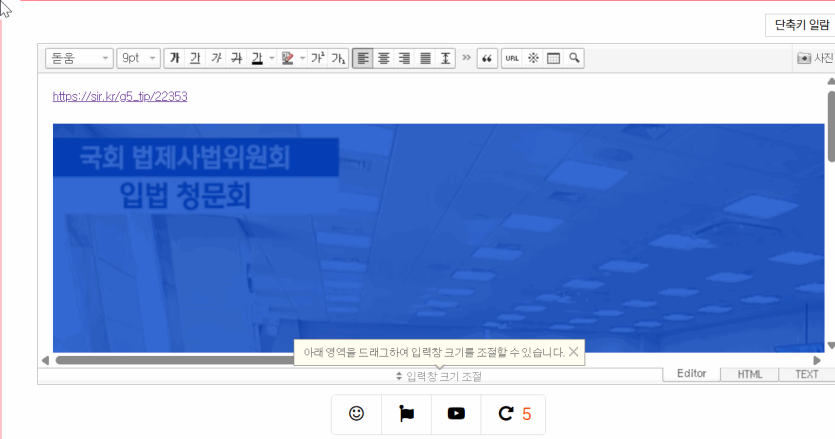Image resolution: width=835 pixels, height=439 pixels.
Task: Apply superscript formatting
Action: click(318, 58)
